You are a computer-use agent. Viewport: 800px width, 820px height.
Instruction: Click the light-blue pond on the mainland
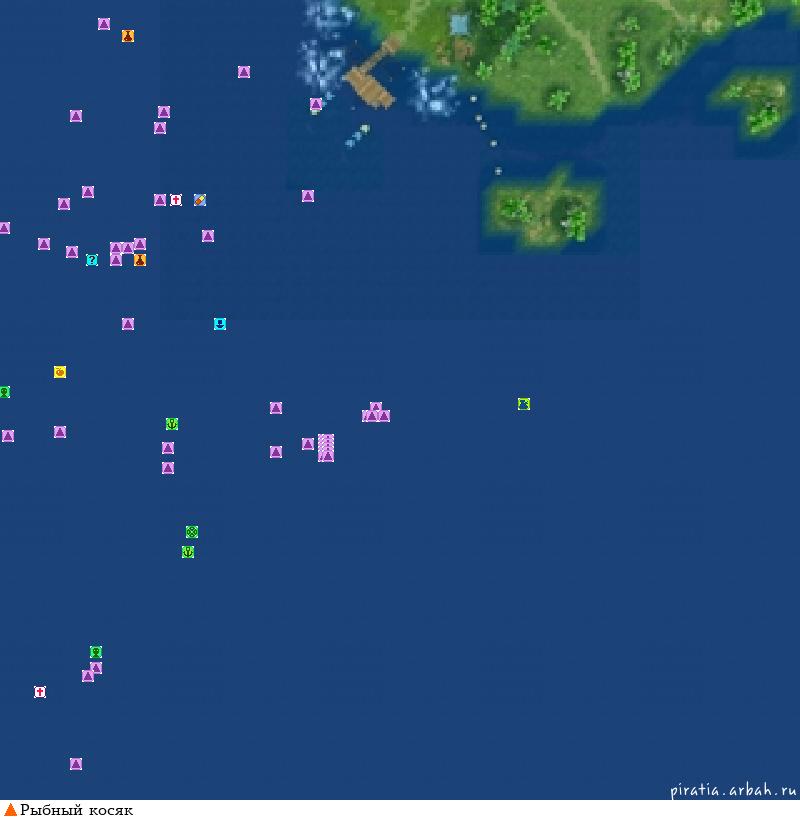[x=459, y=24]
